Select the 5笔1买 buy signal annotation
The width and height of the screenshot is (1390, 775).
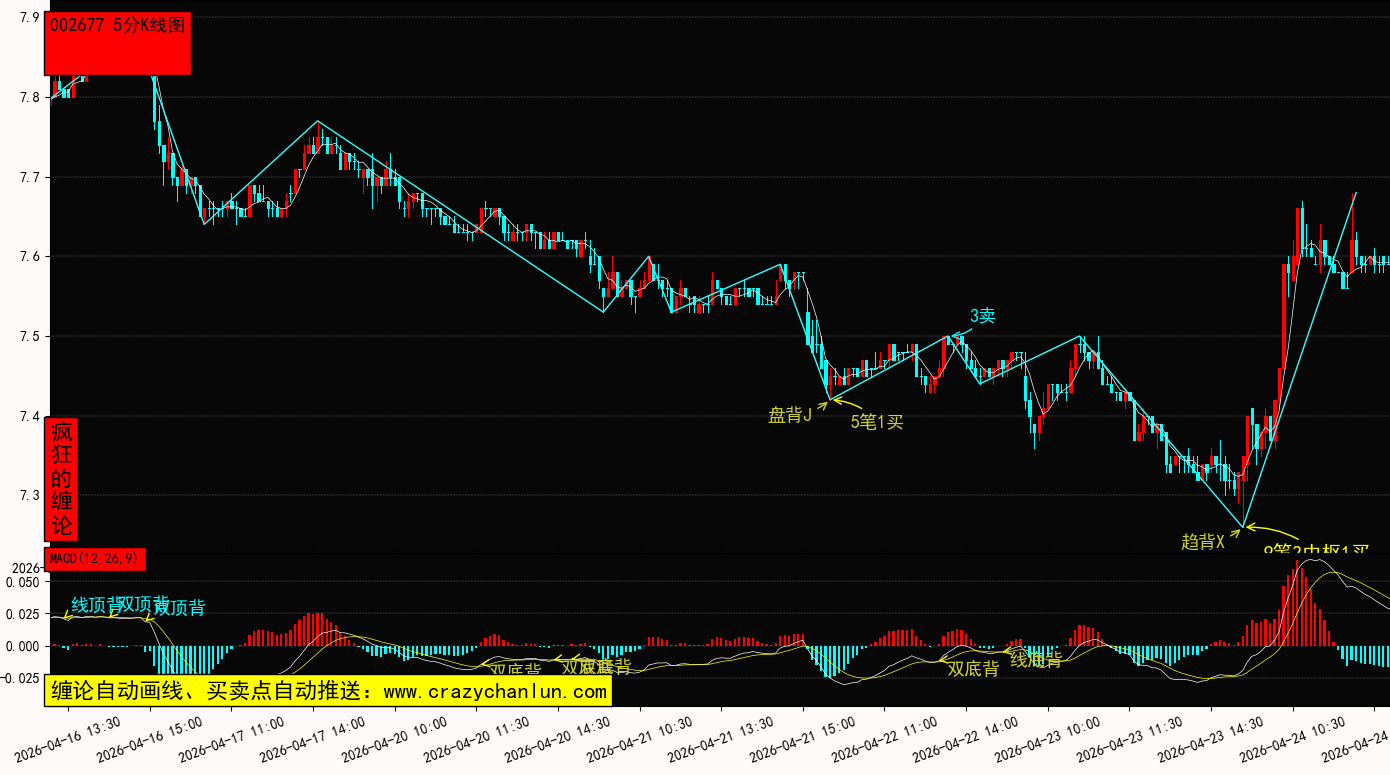[876, 422]
